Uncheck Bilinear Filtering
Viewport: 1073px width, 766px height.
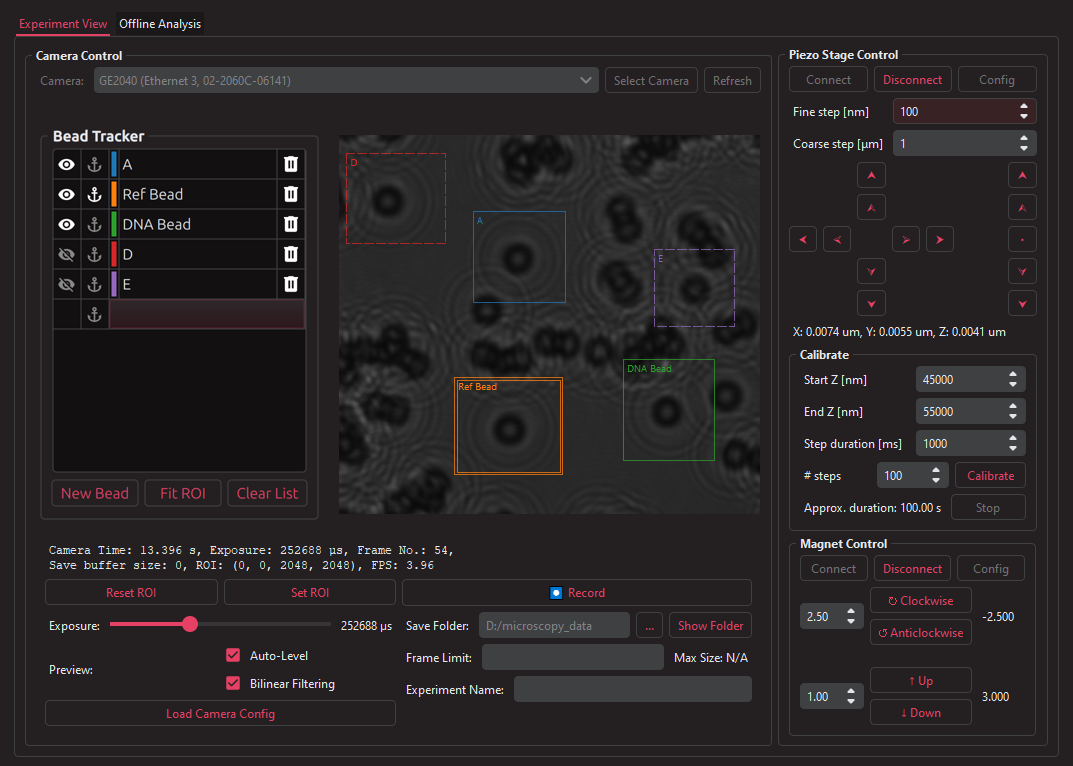(234, 684)
